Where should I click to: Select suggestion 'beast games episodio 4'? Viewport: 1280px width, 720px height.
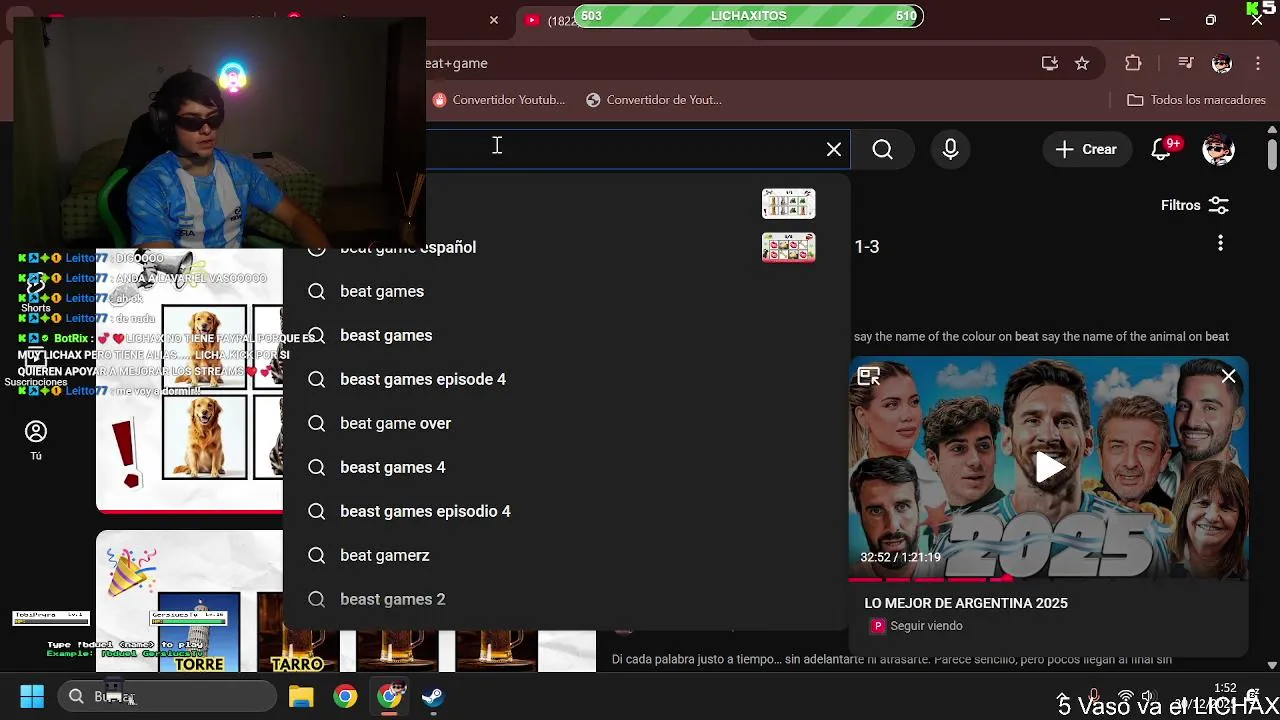(566, 511)
